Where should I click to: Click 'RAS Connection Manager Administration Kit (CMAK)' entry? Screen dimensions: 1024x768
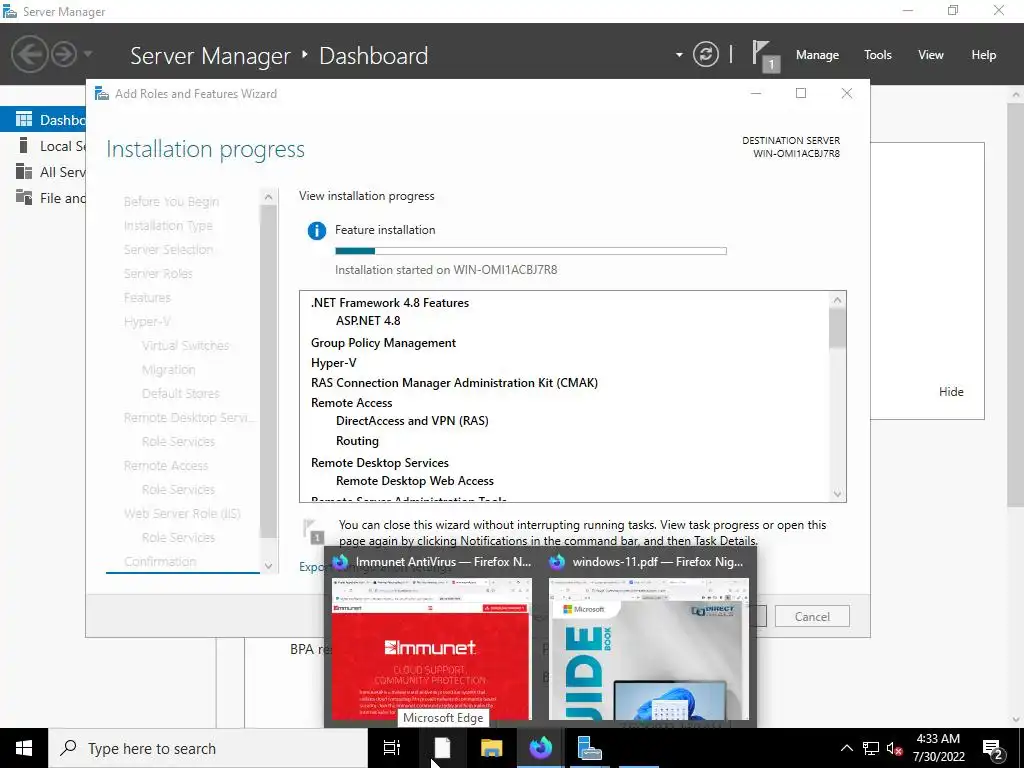(x=455, y=383)
